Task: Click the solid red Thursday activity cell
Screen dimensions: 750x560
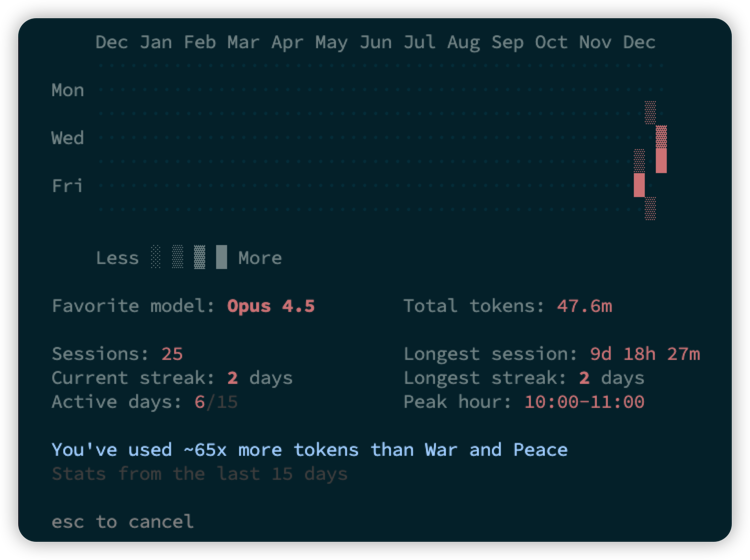Action: coord(661,161)
